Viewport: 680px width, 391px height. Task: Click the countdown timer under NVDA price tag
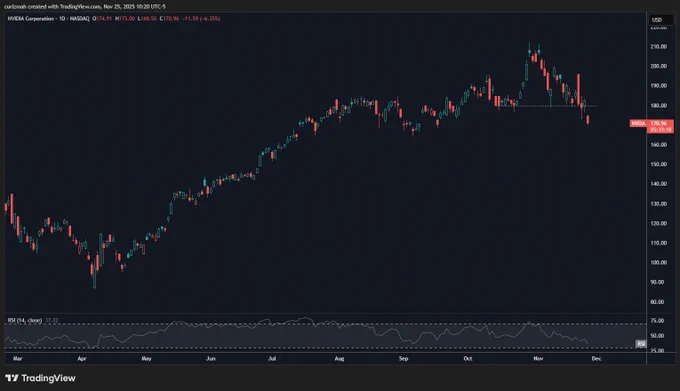(x=661, y=130)
